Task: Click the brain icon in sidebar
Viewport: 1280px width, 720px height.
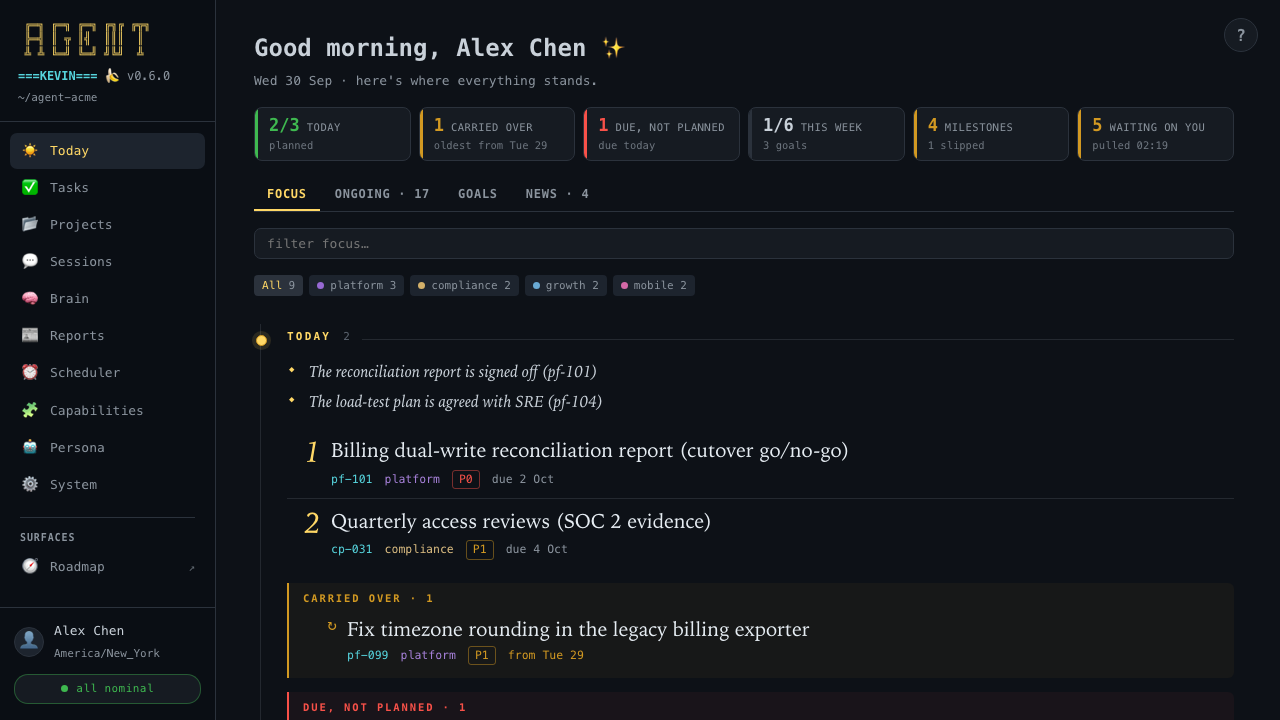Action: pos(30,298)
